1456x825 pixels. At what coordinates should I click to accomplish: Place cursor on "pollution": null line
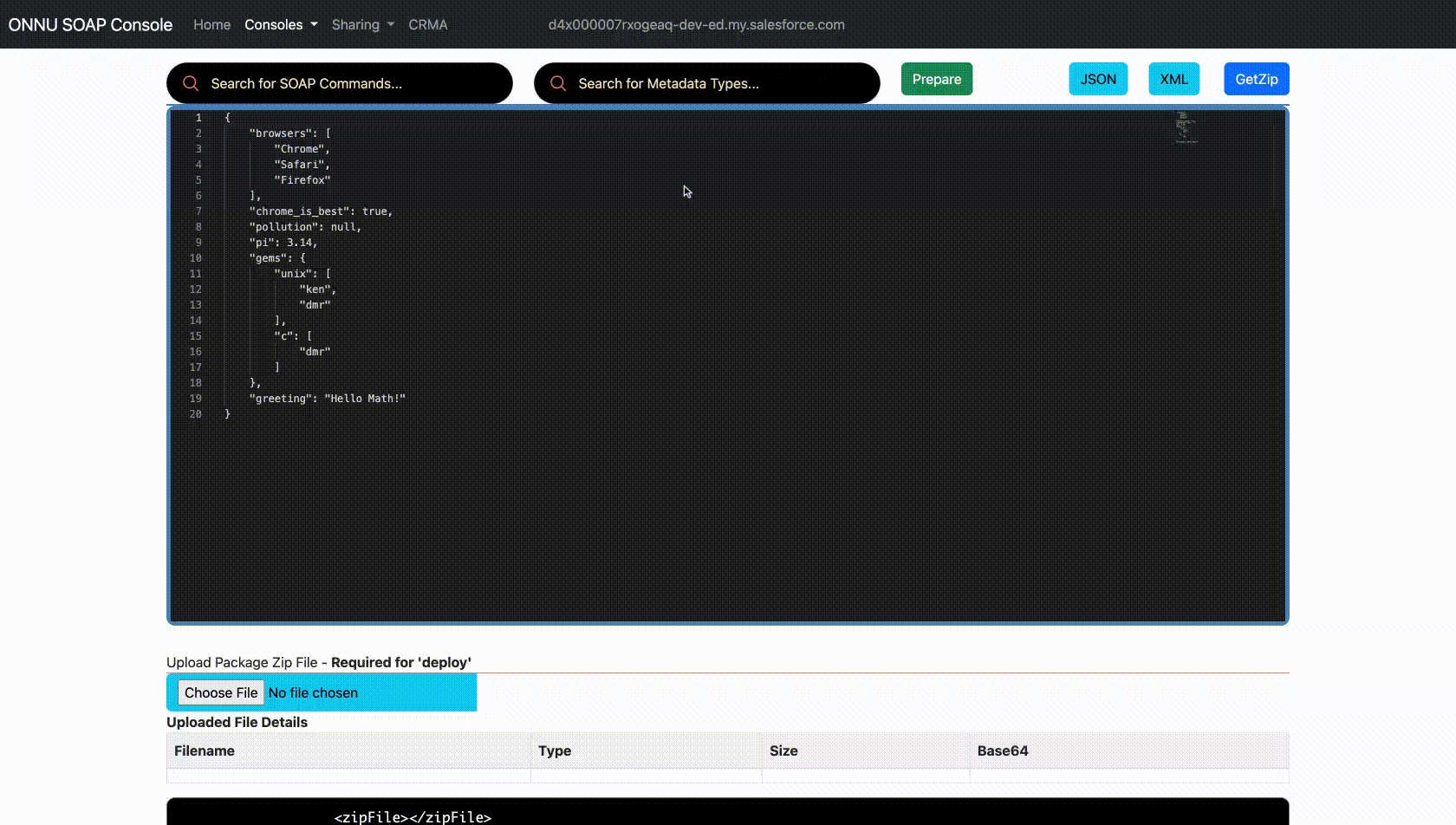click(305, 227)
